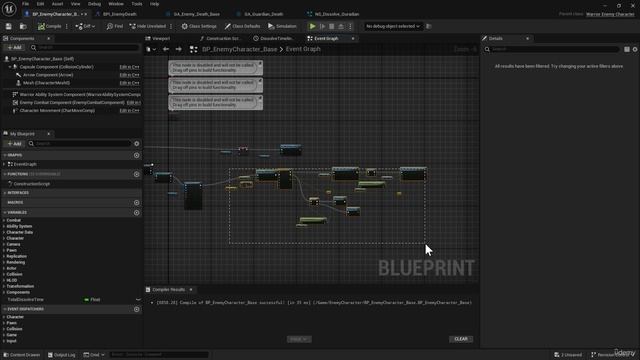Open Class Defaults

242,26
